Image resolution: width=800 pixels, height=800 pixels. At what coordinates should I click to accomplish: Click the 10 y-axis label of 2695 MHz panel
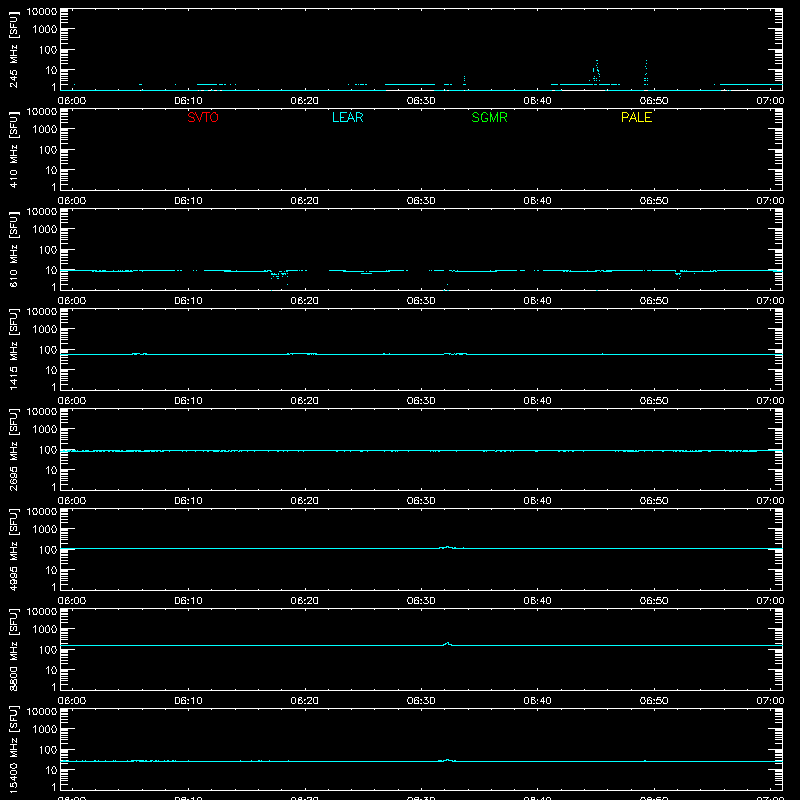[51, 470]
